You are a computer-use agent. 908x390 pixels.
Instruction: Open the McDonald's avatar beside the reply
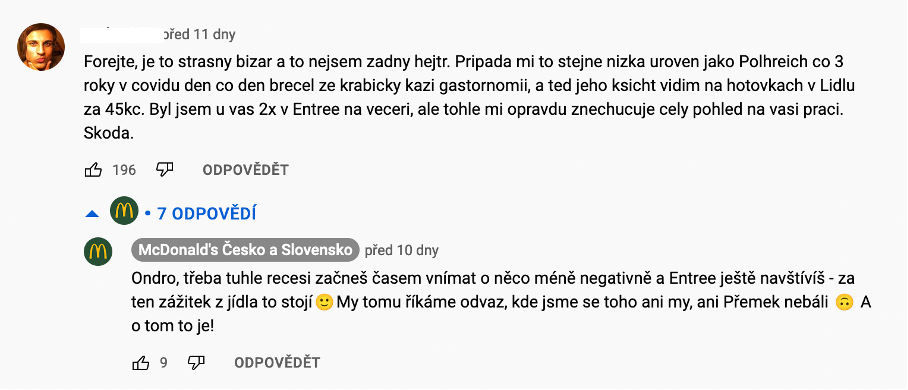tap(98, 252)
